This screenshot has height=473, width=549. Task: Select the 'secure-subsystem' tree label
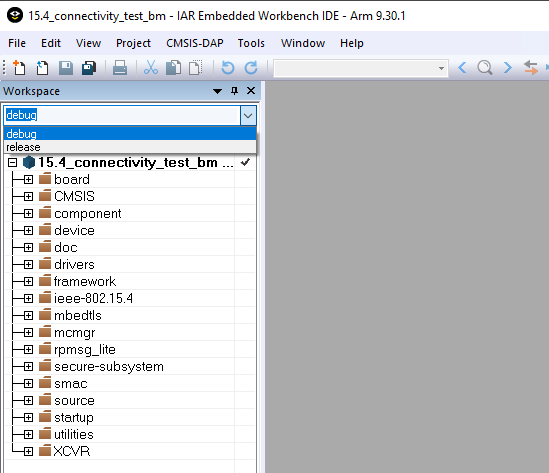109,367
